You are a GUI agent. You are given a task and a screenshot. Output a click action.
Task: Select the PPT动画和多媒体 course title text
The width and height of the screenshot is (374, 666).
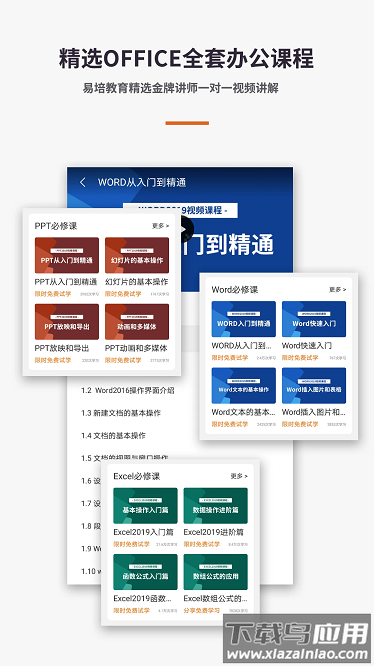coord(136,348)
